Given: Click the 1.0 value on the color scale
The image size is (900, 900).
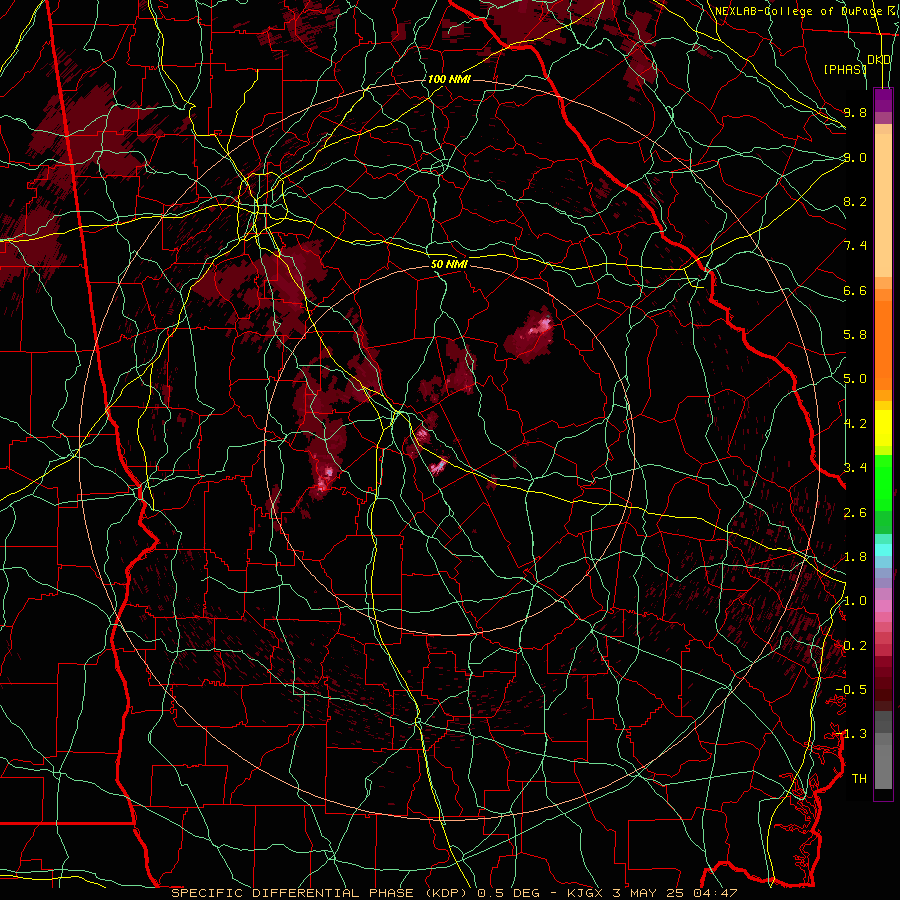Looking at the screenshot, I should 855,601.
